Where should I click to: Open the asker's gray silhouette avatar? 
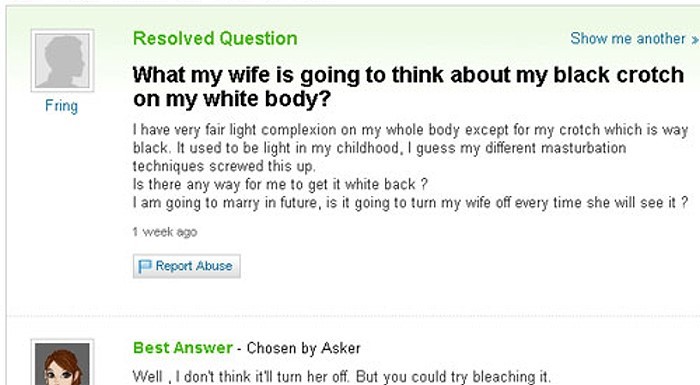tap(62, 60)
